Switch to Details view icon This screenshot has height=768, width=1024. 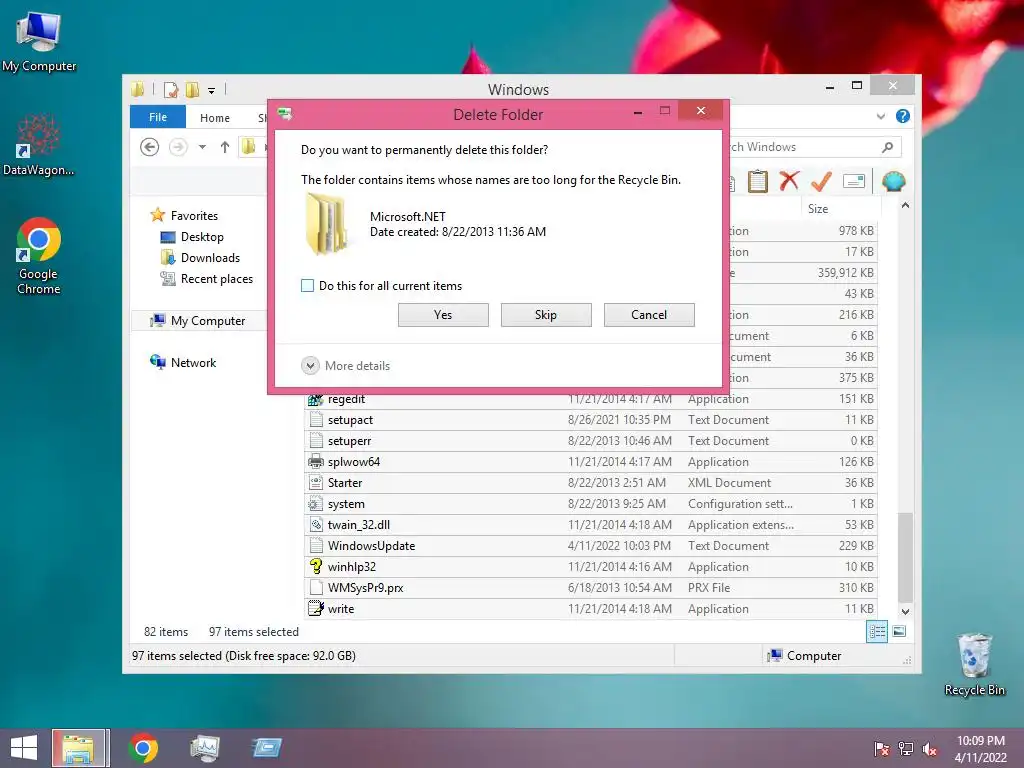(x=877, y=632)
